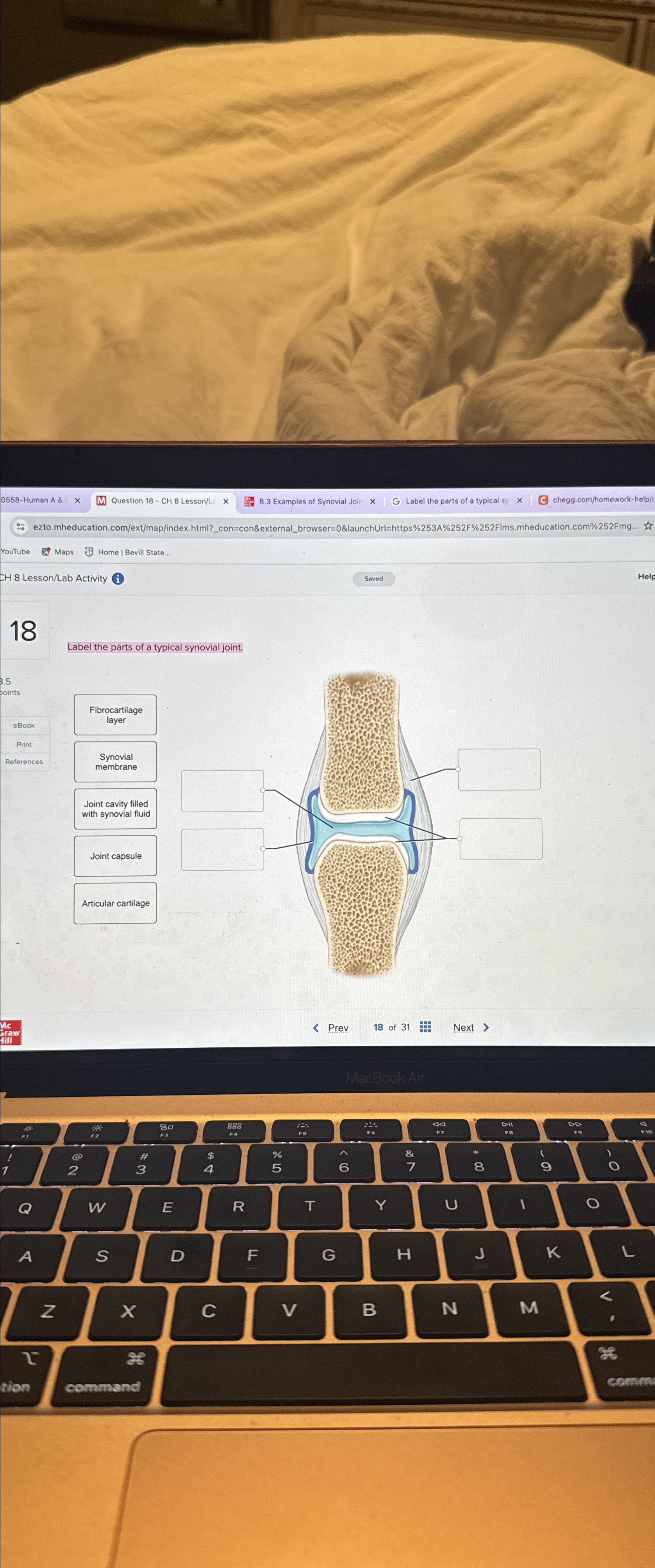
Task: Open the Home | Bevill State bookmark
Action: pyautogui.click(x=127, y=552)
